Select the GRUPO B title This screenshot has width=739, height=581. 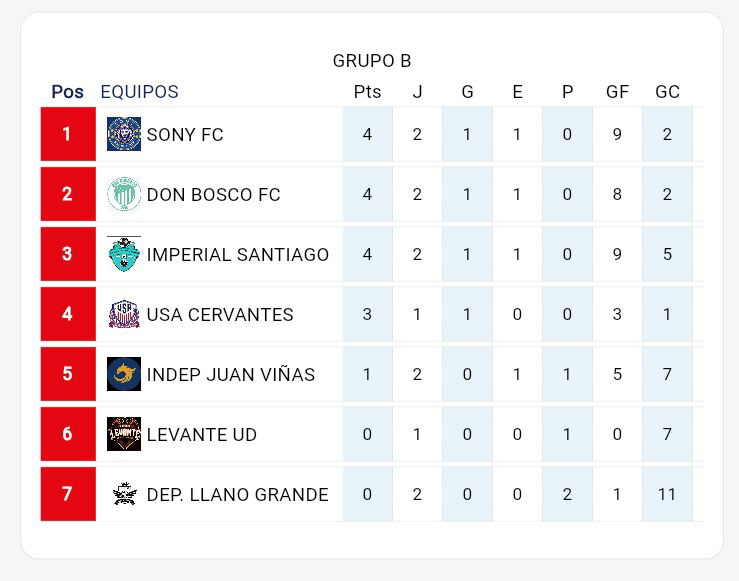[x=371, y=61]
